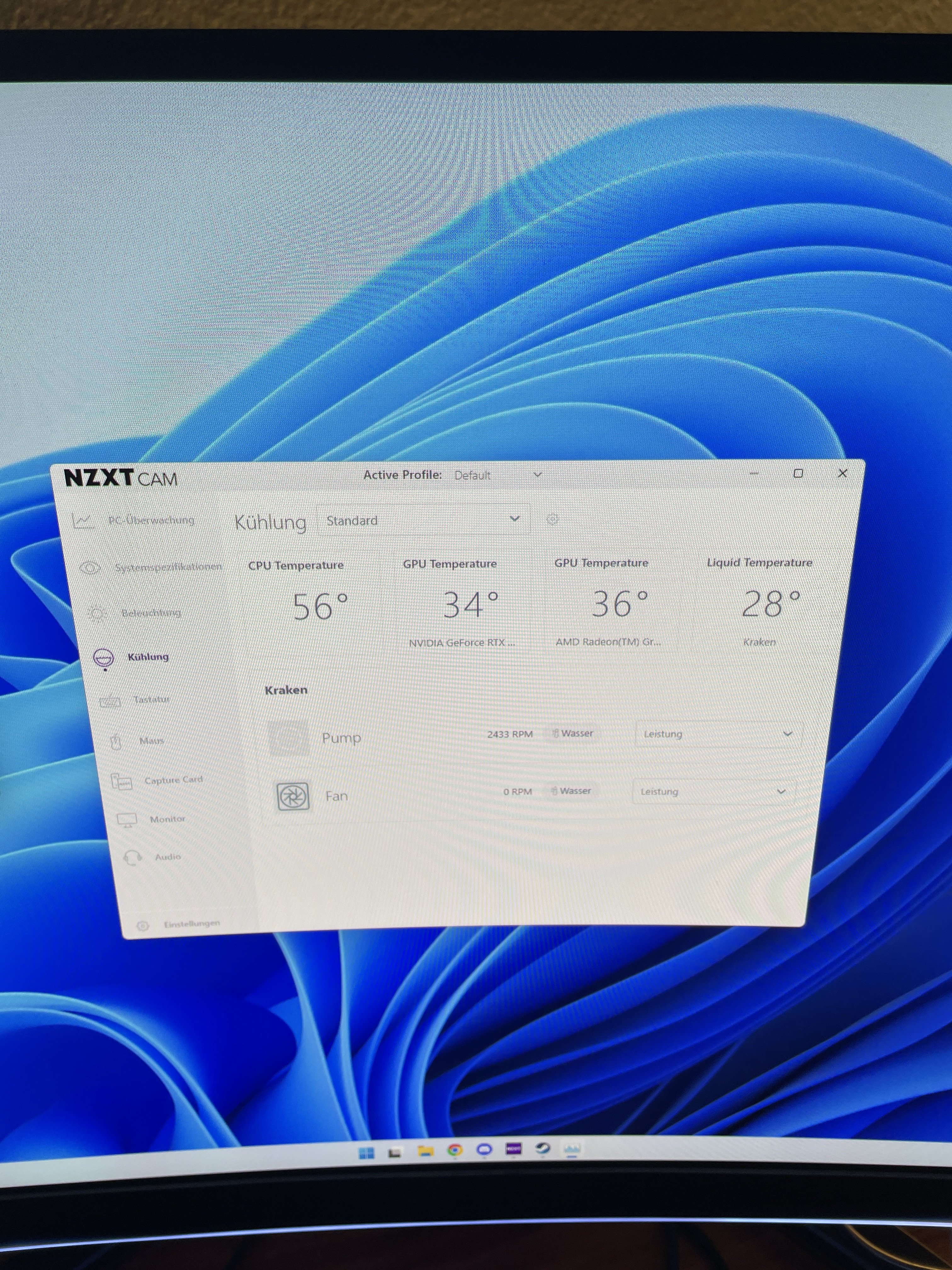952x1270 pixels.
Task: Open the Monitor section icon
Action: point(127,820)
